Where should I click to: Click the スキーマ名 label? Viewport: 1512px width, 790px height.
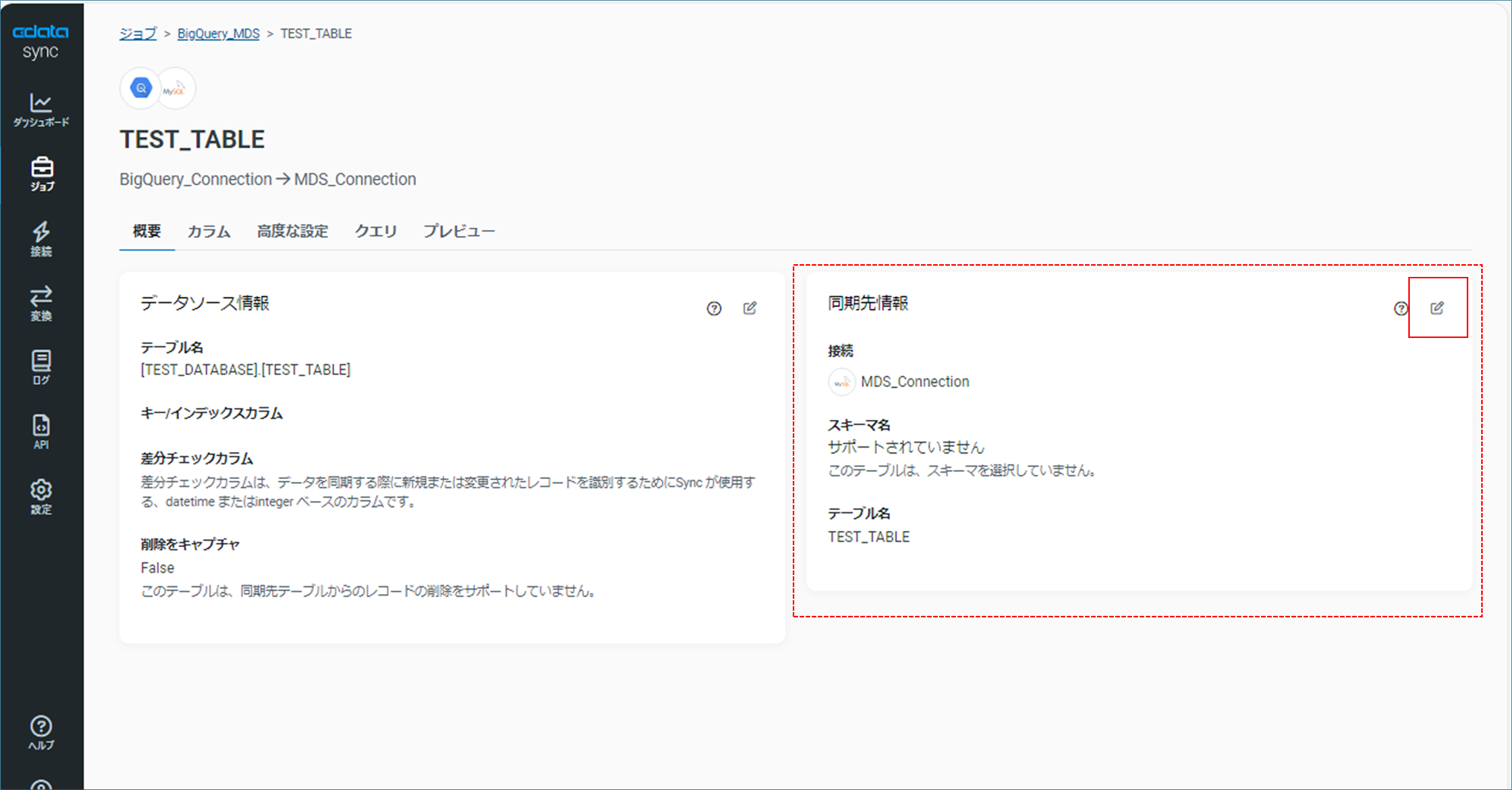click(x=859, y=424)
